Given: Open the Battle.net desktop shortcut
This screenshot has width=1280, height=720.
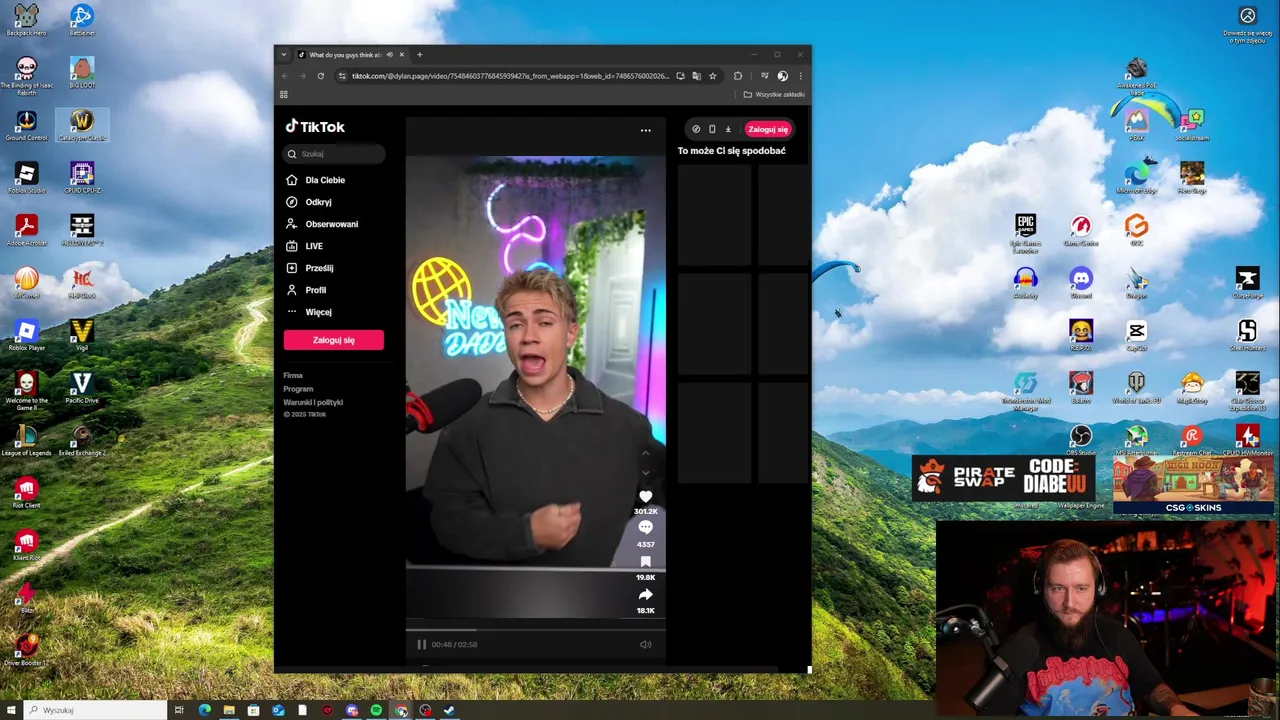Looking at the screenshot, I should 82,20.
